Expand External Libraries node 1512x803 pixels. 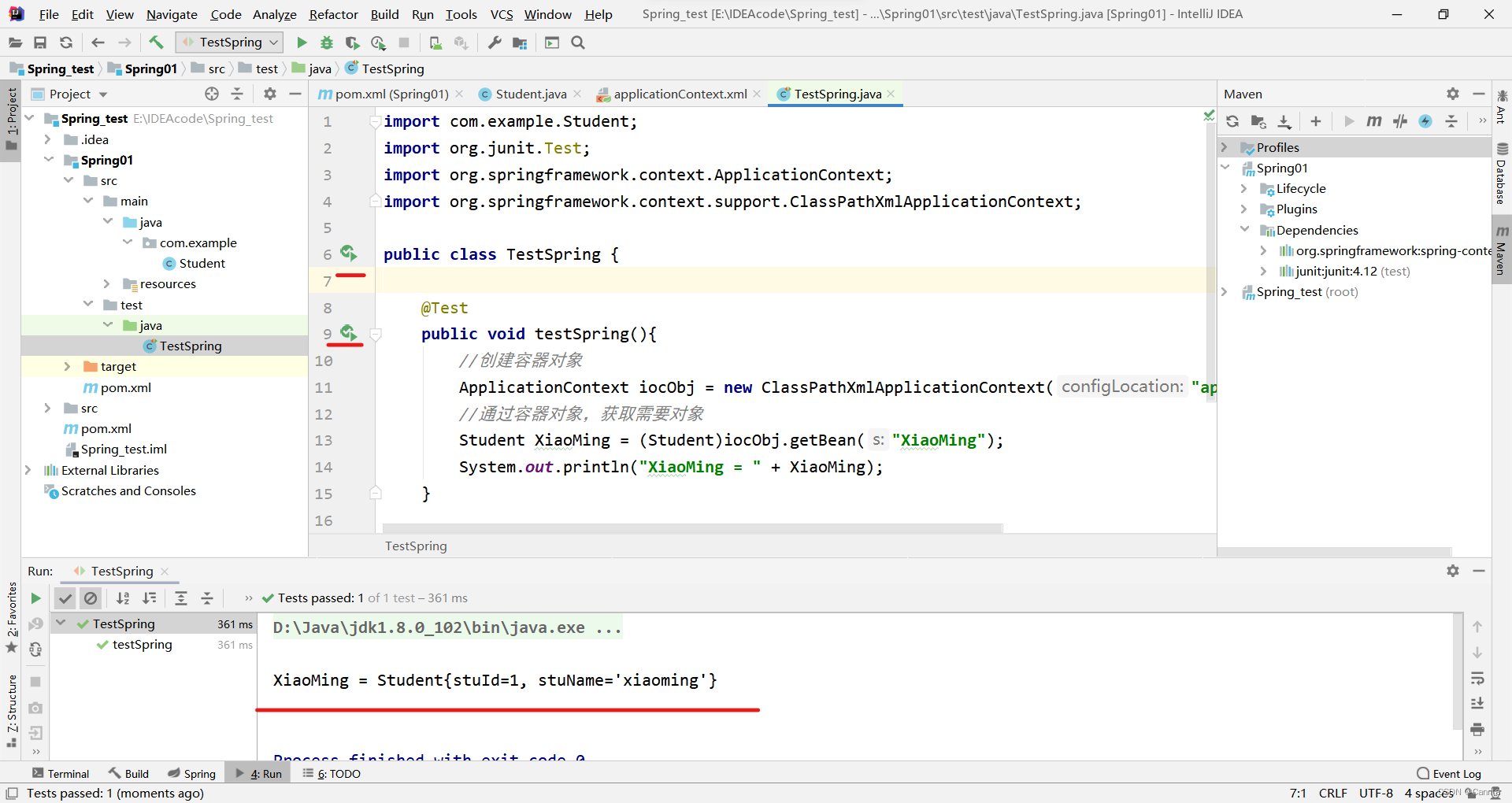point(28,470)
